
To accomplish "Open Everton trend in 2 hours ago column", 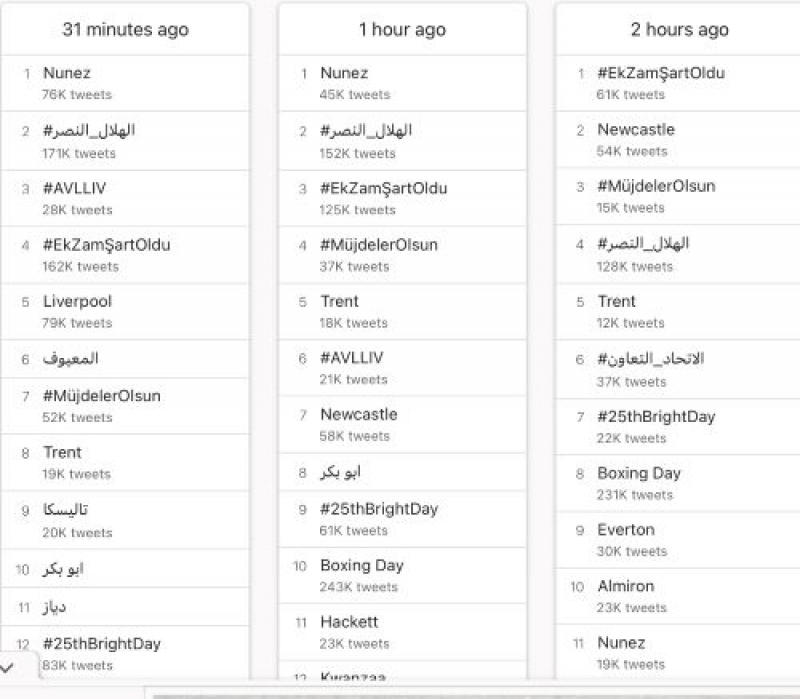I will [626, 530].
